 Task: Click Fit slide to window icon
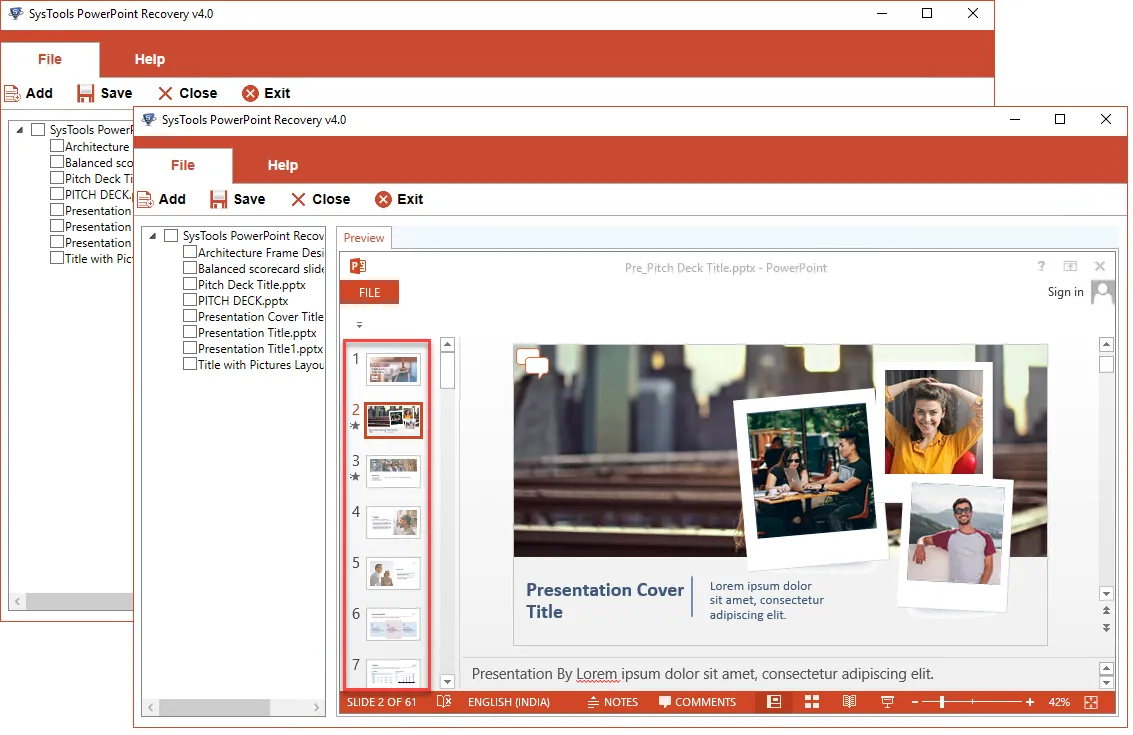coord(1091,702)
